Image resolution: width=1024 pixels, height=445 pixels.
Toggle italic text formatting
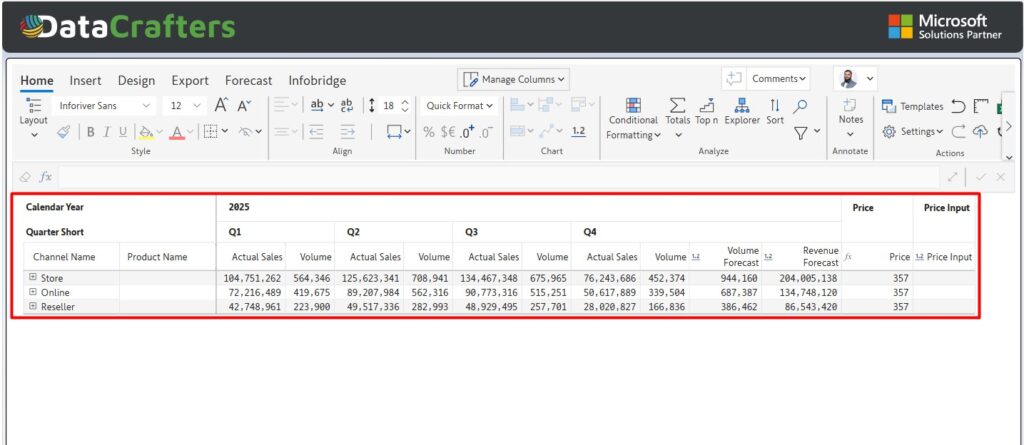pyautogui.click(x=106, y=131)
